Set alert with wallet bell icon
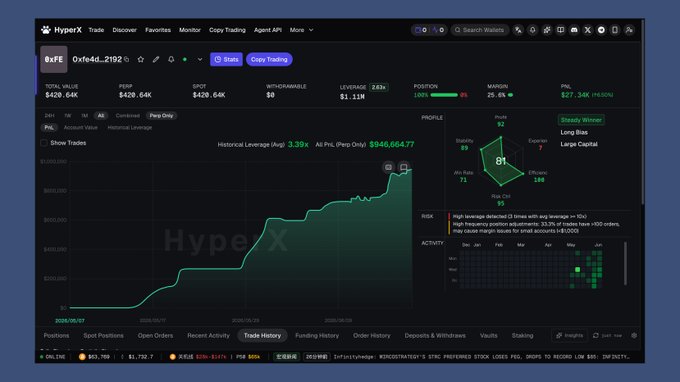This screenshot has width=680, height=382. (x=171, y=59)
